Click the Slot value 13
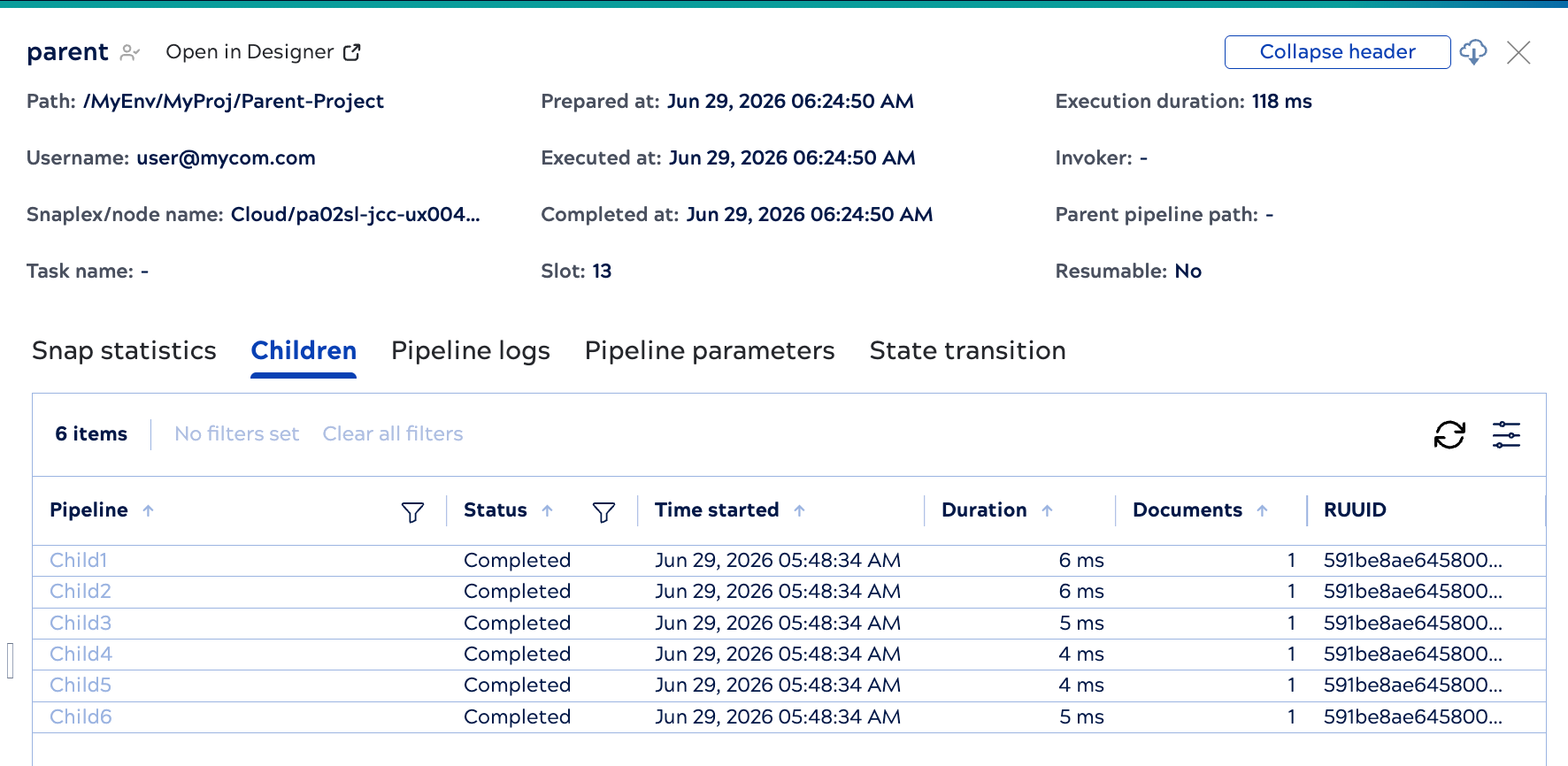This screenshot has width=1568, height=766. (x=602, y=272)
